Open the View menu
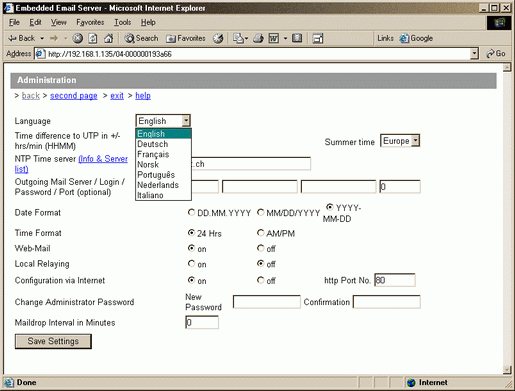 [59, 22]
